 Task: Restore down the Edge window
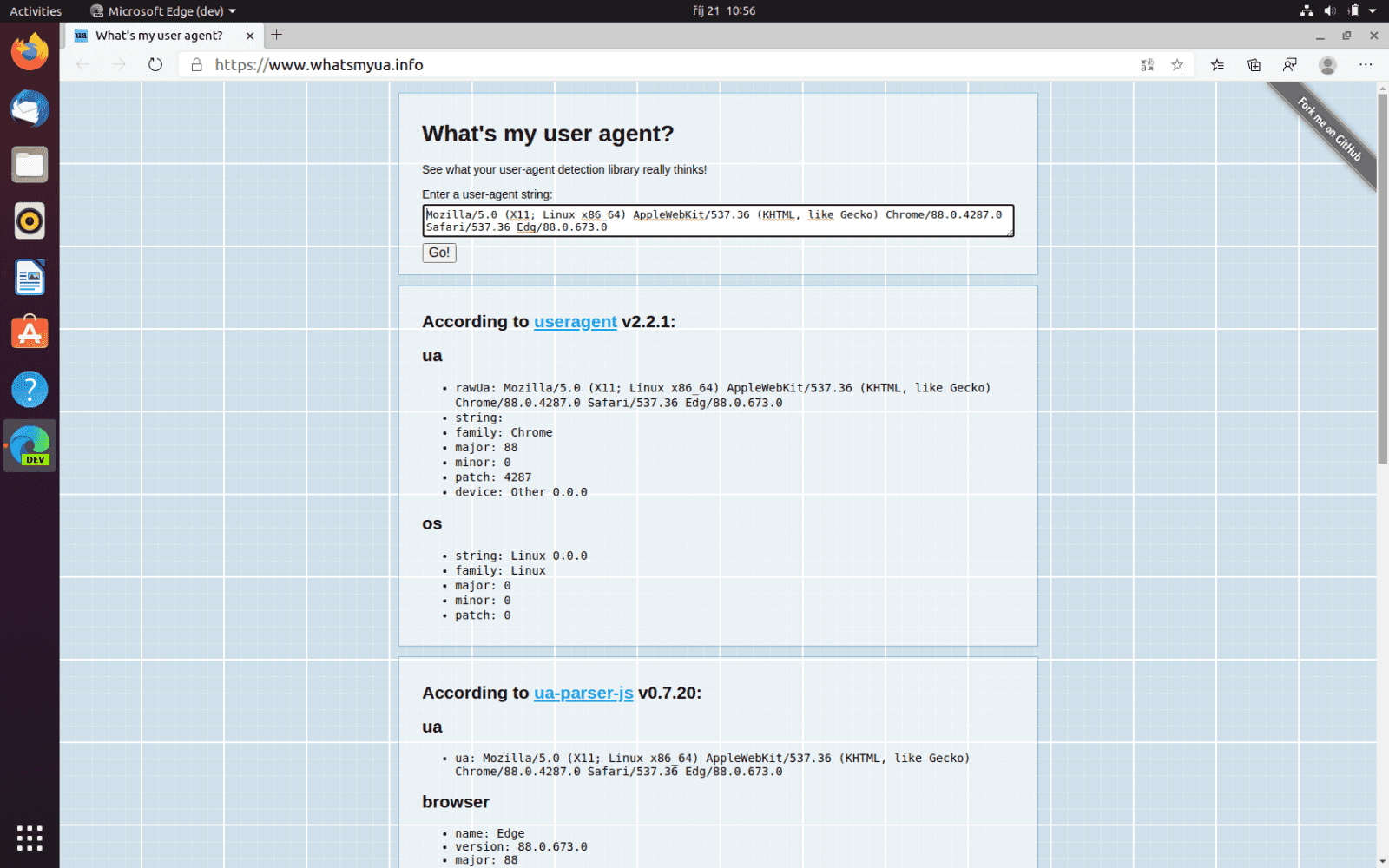(x=1346, y=36)
